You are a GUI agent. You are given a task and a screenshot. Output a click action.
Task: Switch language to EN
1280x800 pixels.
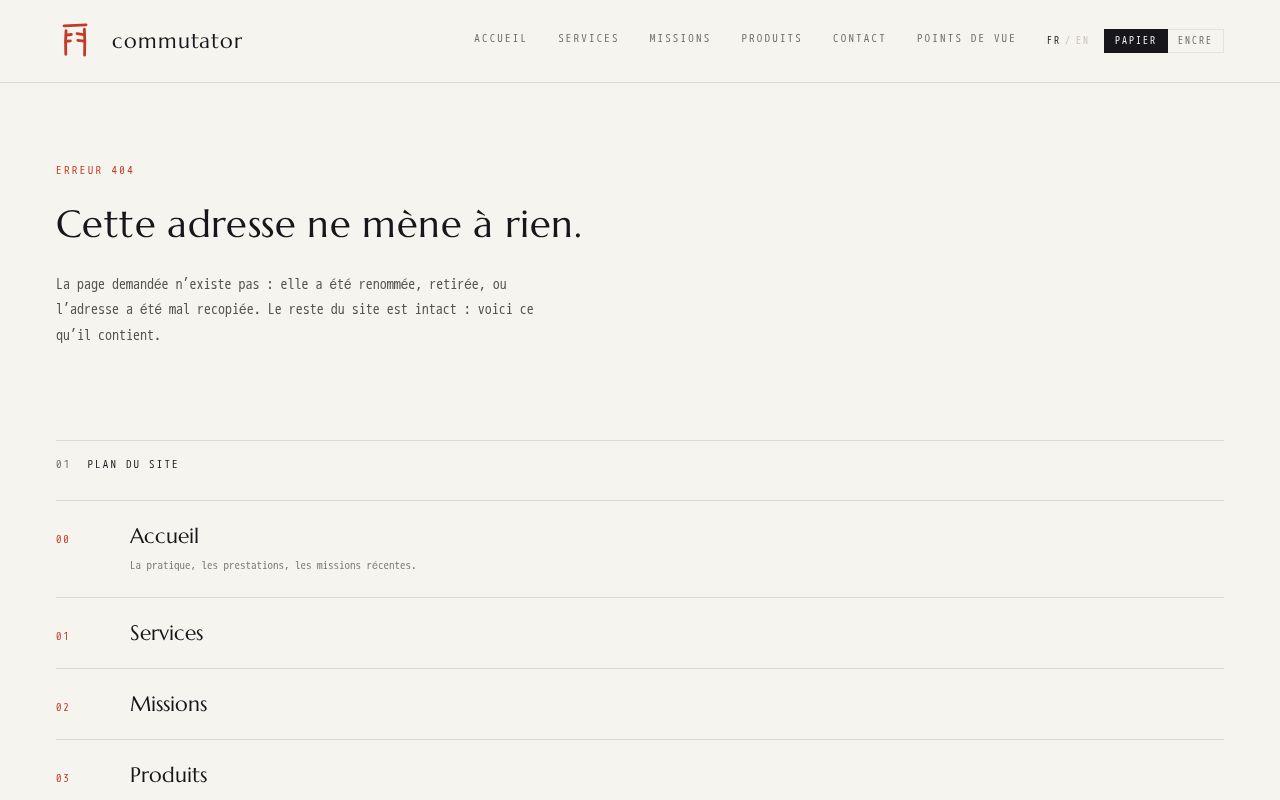click(x=1082, y=41)
